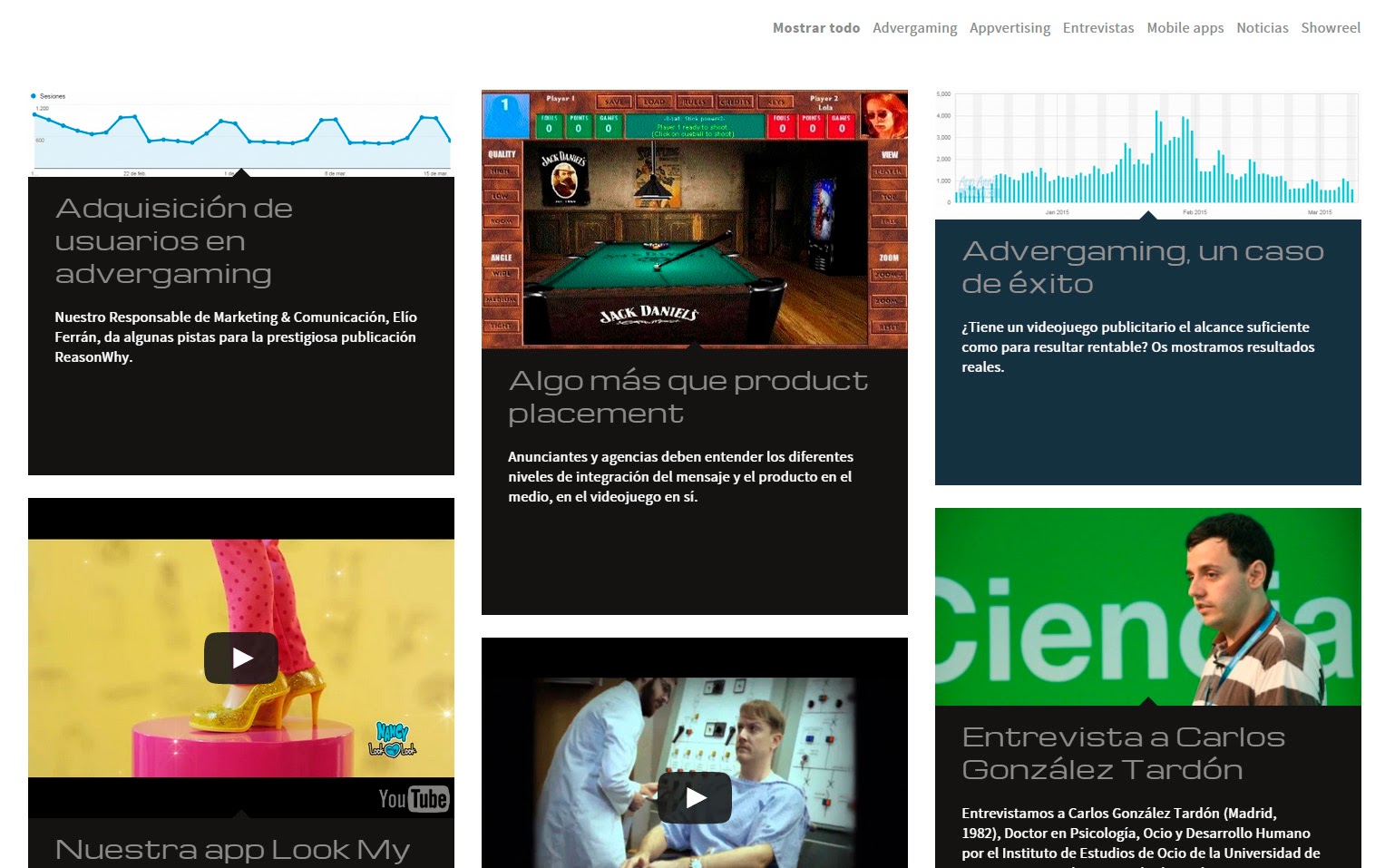The image size is (1385, 868).
Task: Open the Jack Daniel's pool game image
Action: pos(695,219)
